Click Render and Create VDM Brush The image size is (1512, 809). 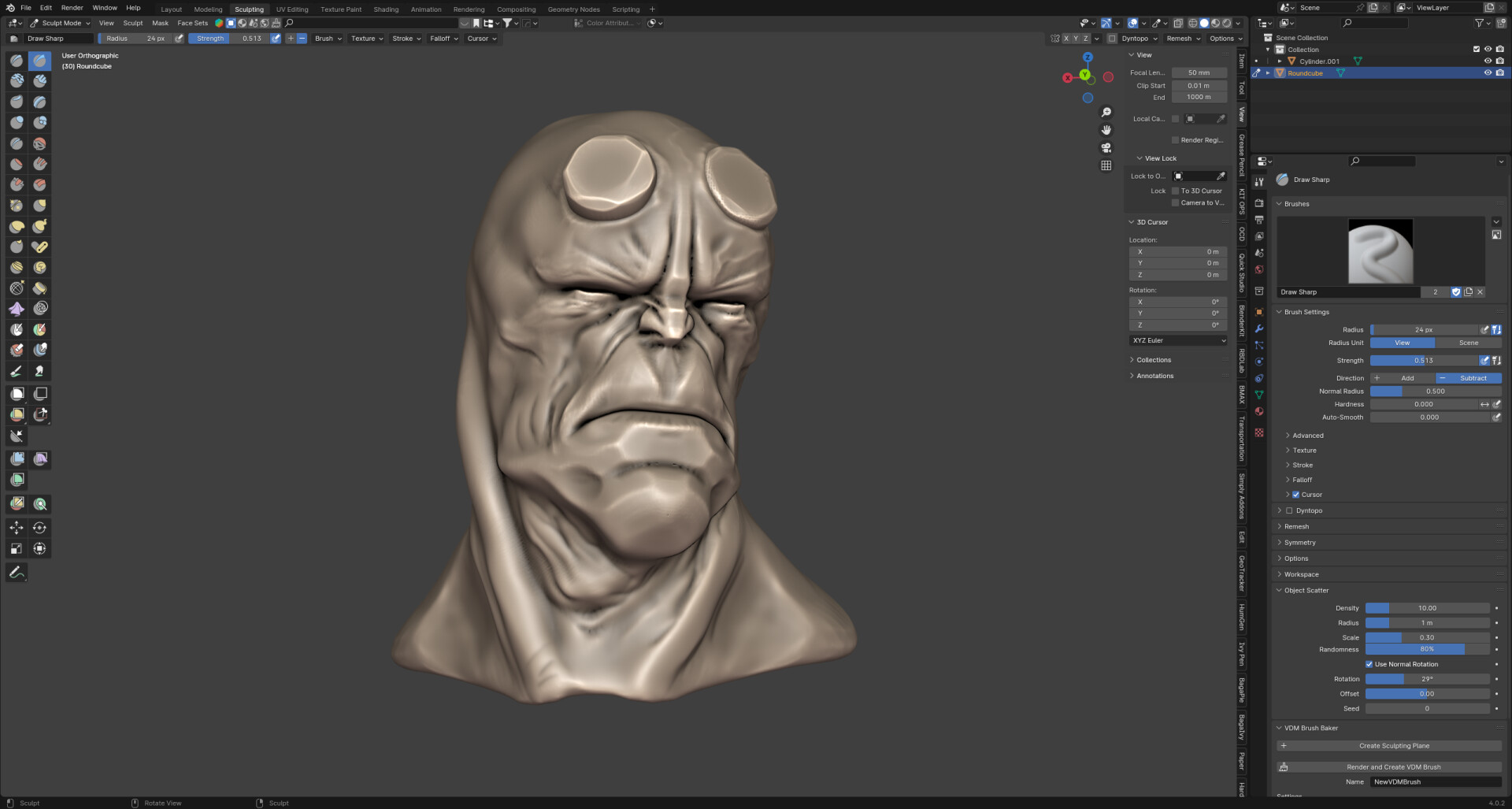(1393, 767)
